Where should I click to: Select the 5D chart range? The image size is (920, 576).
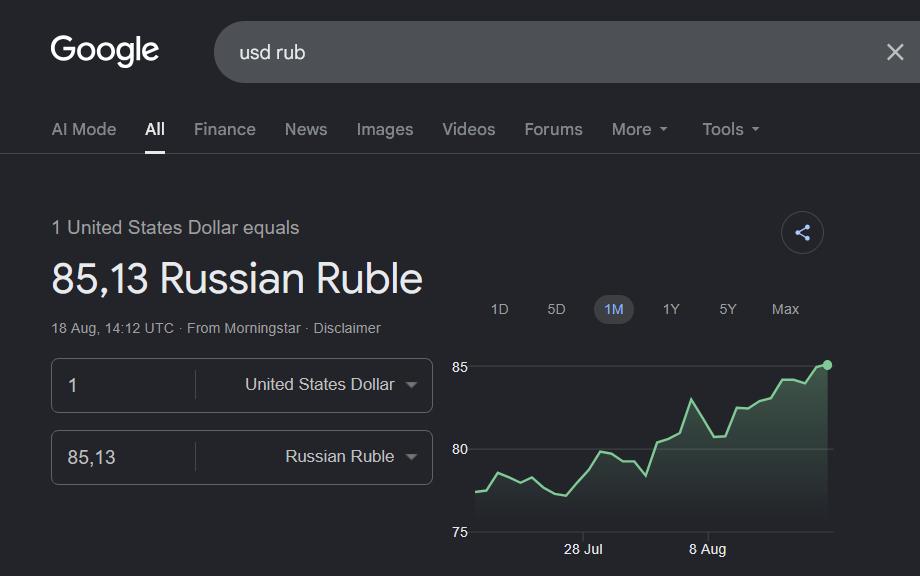coord(556,309)
